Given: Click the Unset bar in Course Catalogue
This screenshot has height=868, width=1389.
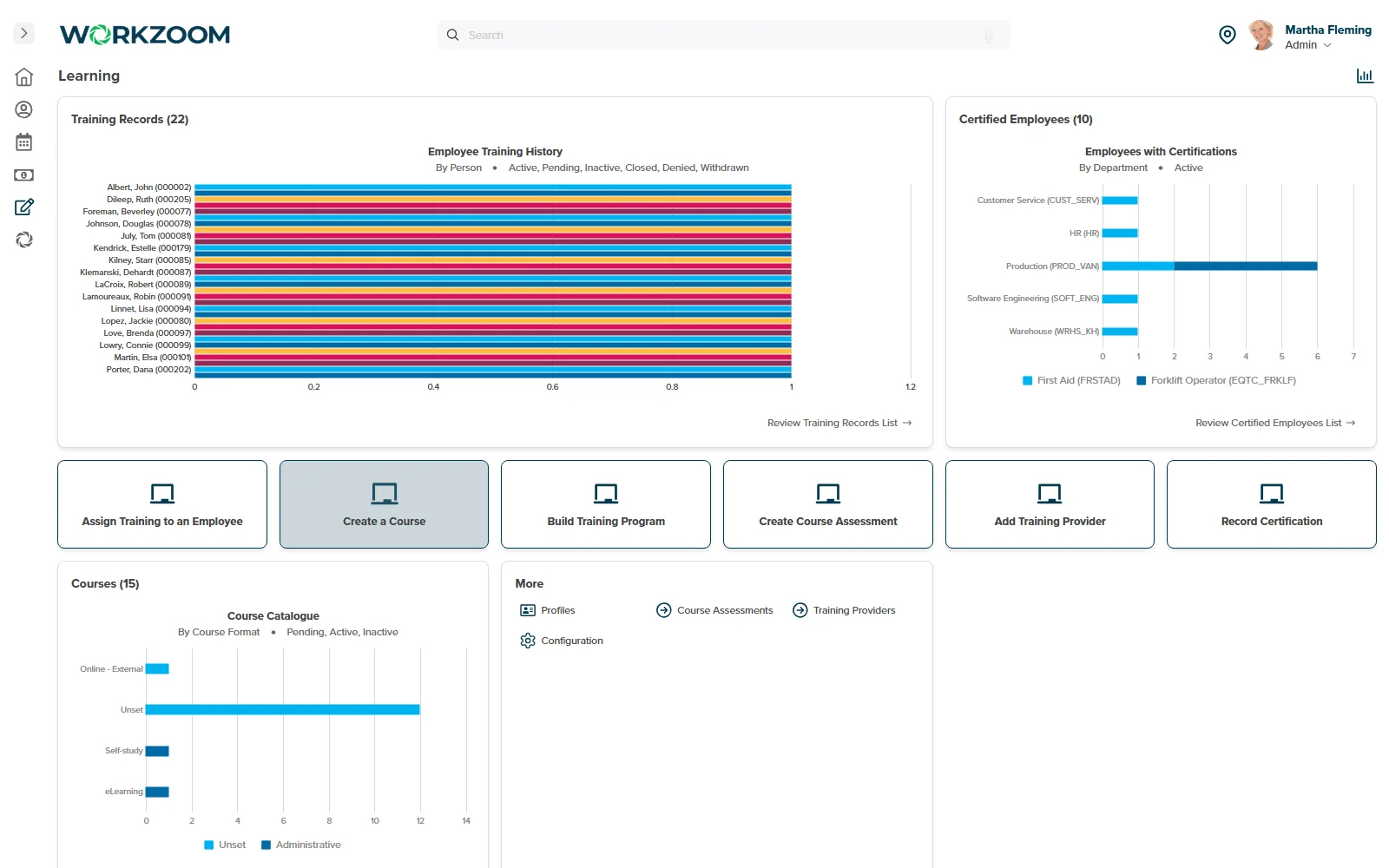Looking at the screenshot, I should (x=283, y=709).
